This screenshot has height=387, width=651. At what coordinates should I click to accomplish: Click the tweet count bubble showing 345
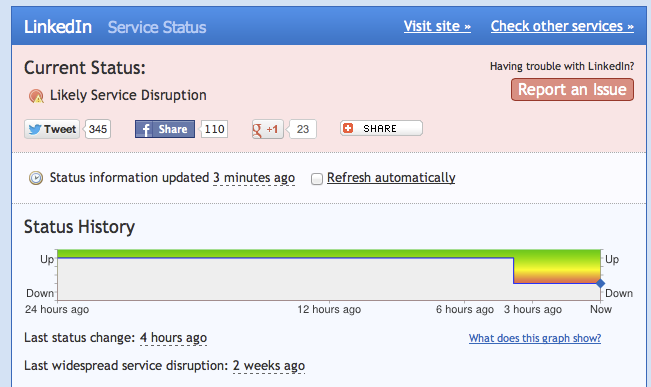pyautogui.click(x=98, y=129)
